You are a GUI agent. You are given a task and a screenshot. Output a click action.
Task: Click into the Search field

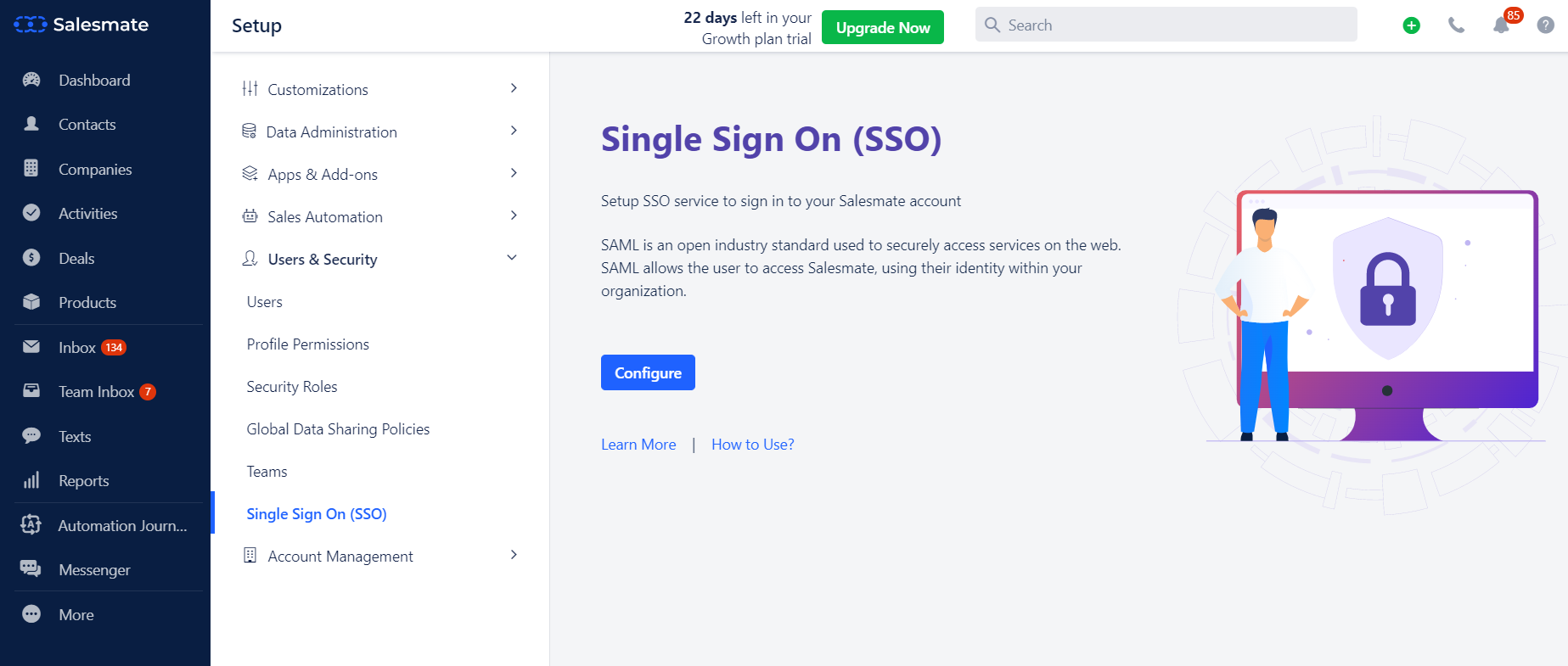pos(1166,25)
